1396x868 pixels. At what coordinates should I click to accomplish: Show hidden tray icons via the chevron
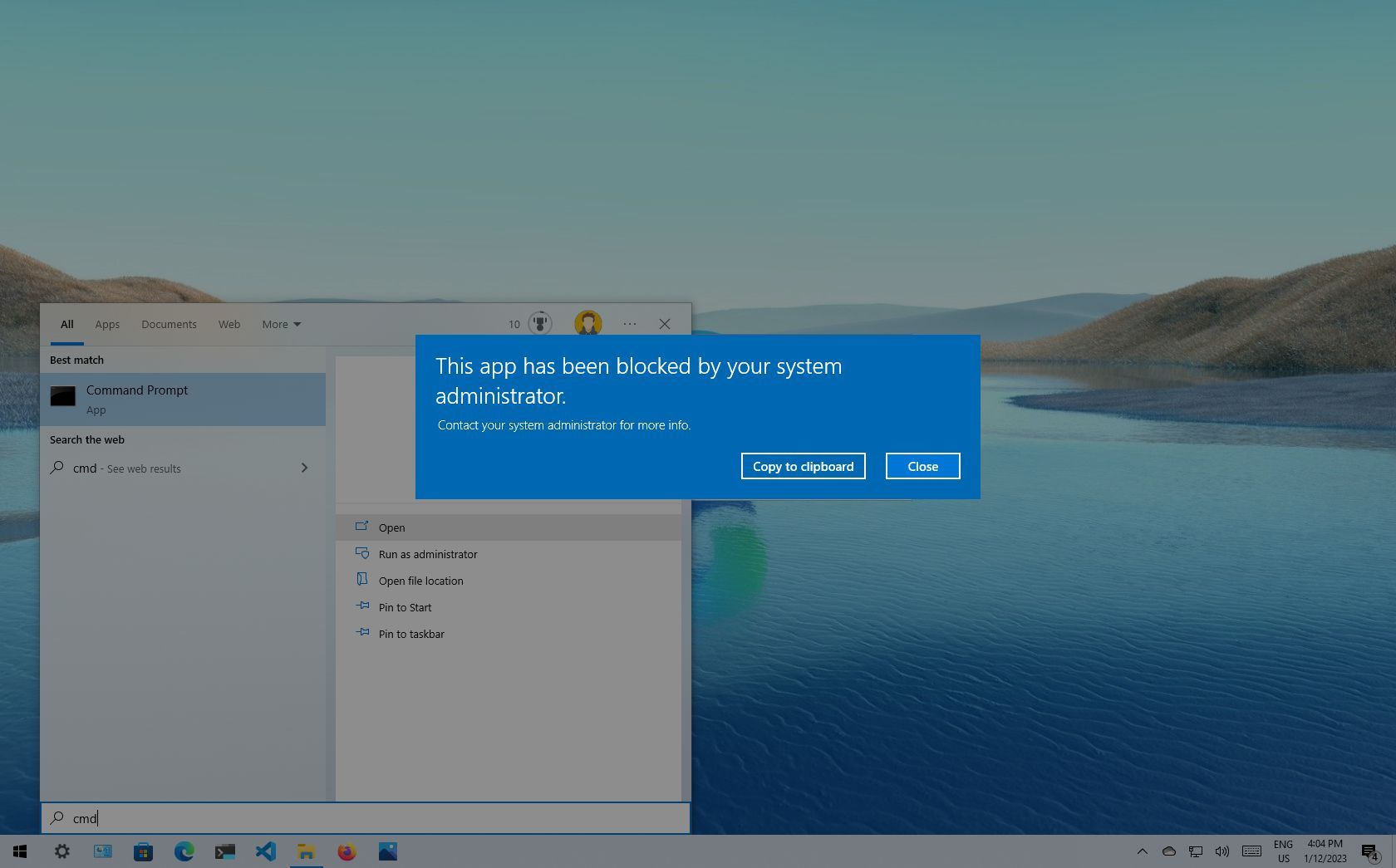pyautogui.click(x=1143, y=851)
